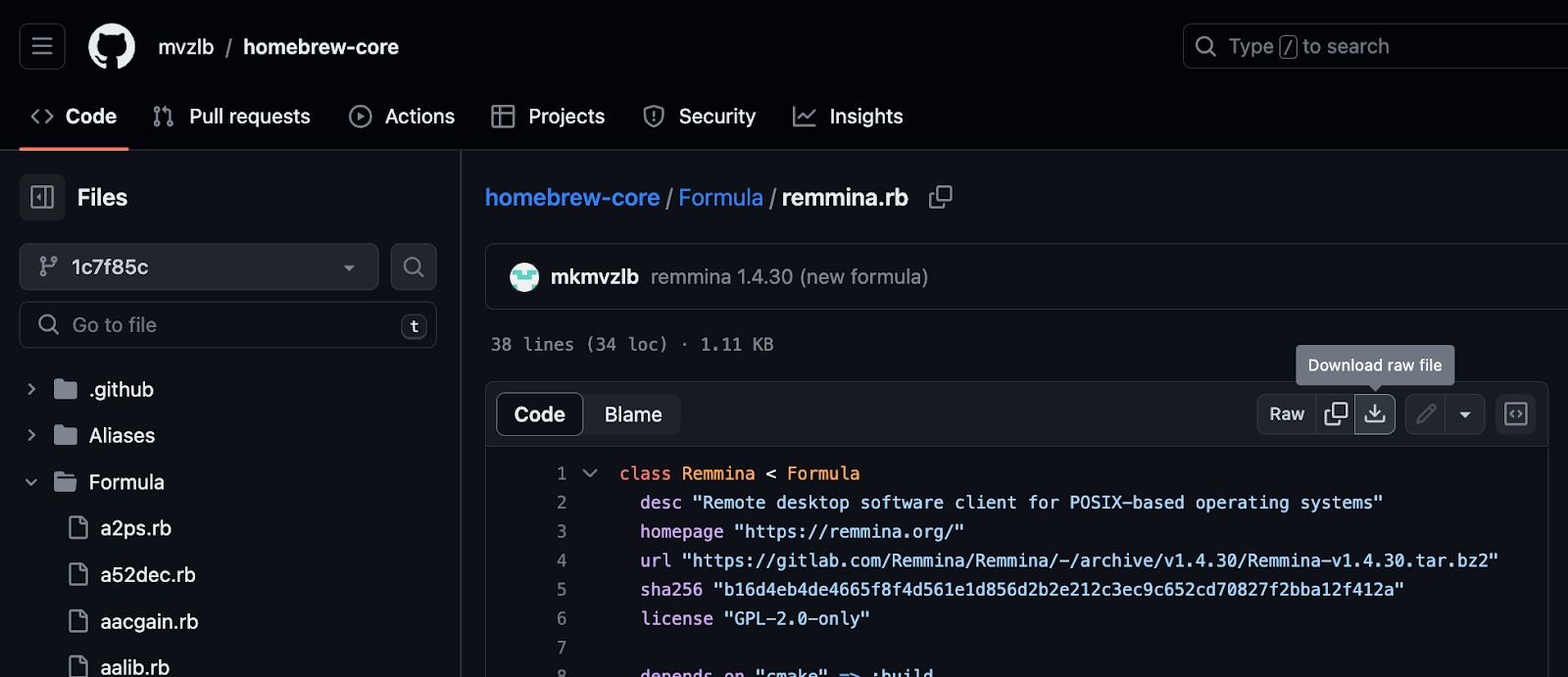Switch to Blame view
The height and width of the screenshot is (677, 1568).
coord(633,414)
